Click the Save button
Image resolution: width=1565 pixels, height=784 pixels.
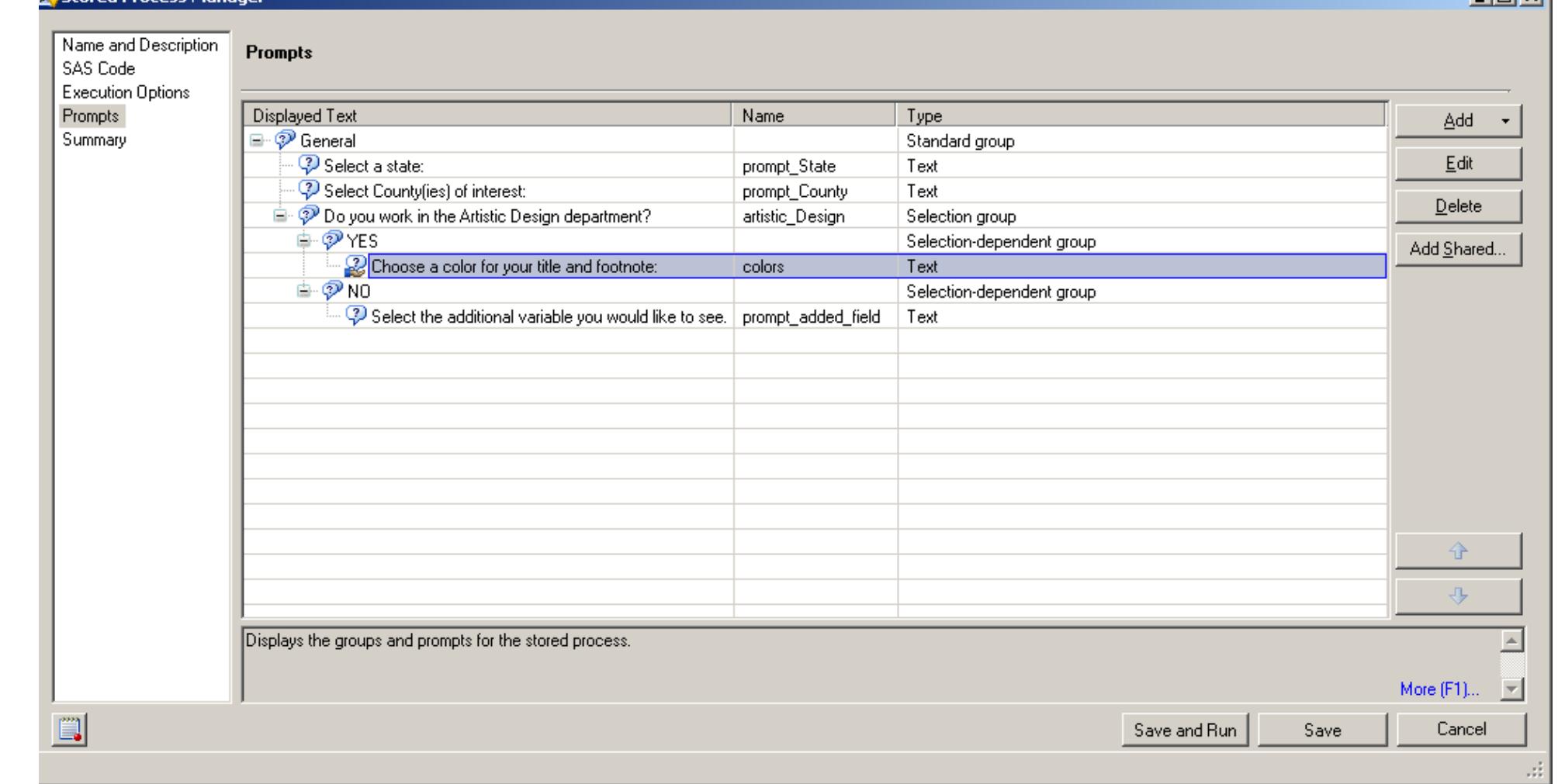point(1322,730)
